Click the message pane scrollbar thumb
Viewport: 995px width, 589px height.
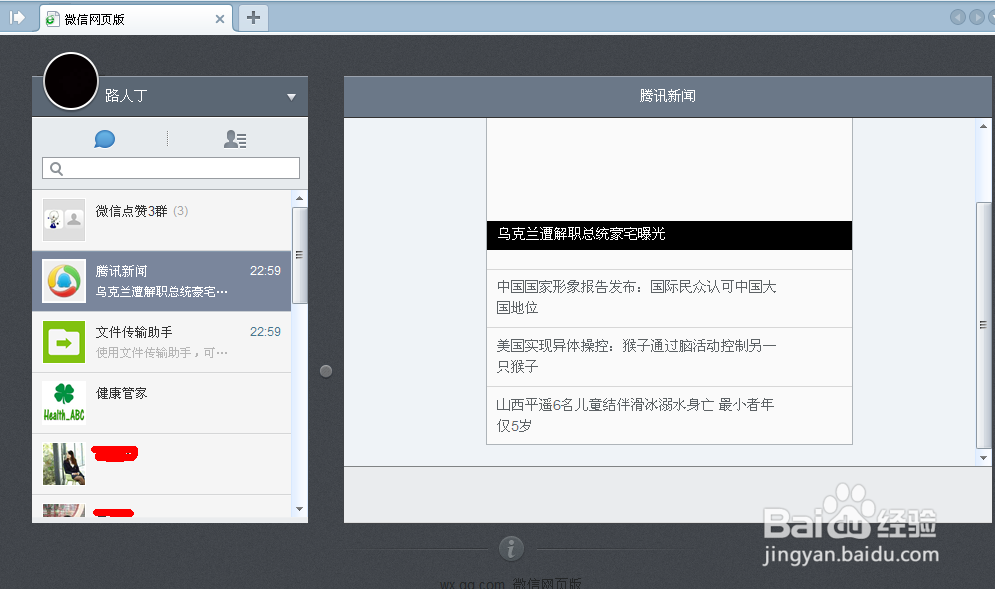[984, 325]
